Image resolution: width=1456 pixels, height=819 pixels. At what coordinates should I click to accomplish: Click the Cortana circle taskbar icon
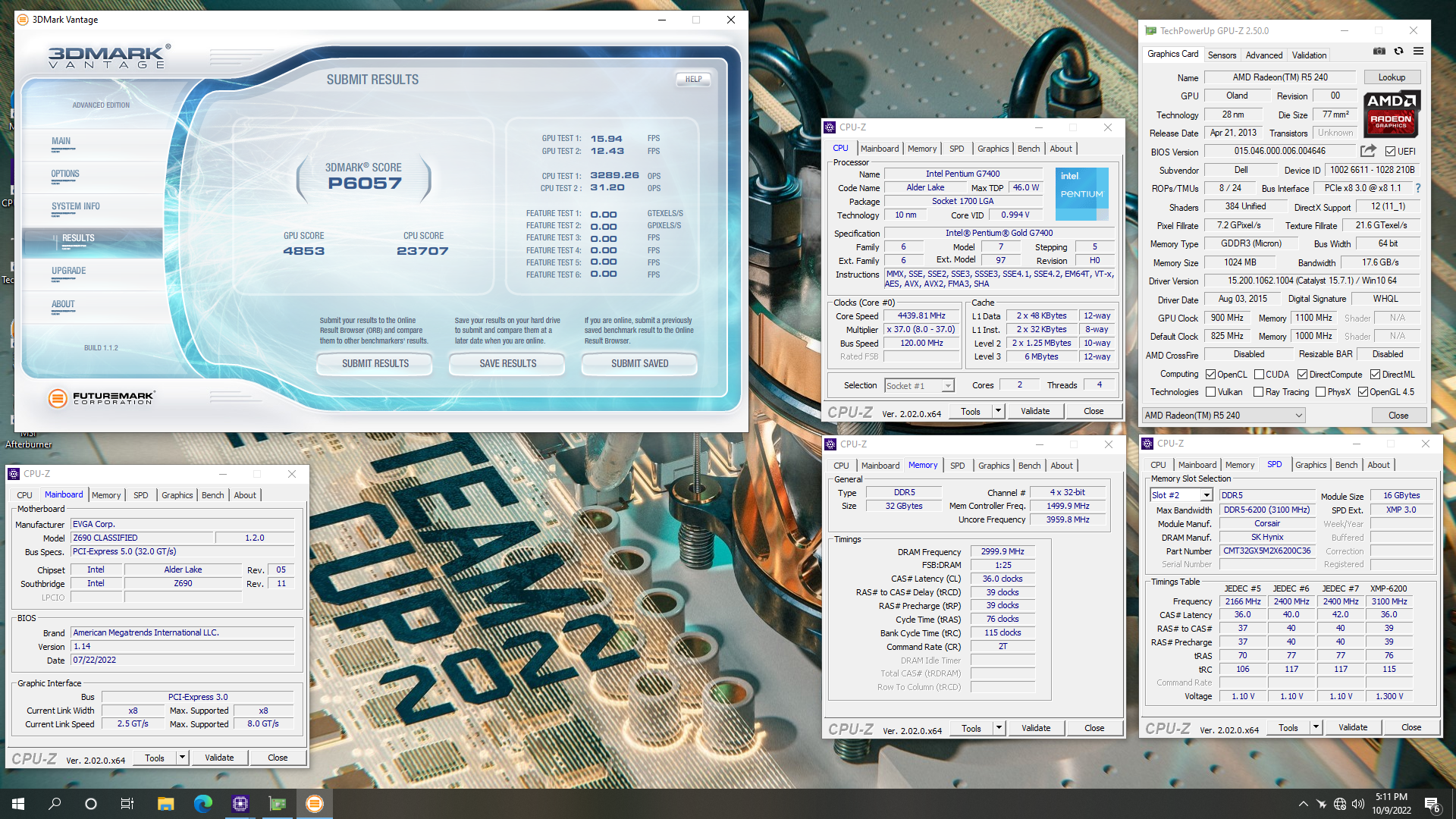[x=91, y=804]
